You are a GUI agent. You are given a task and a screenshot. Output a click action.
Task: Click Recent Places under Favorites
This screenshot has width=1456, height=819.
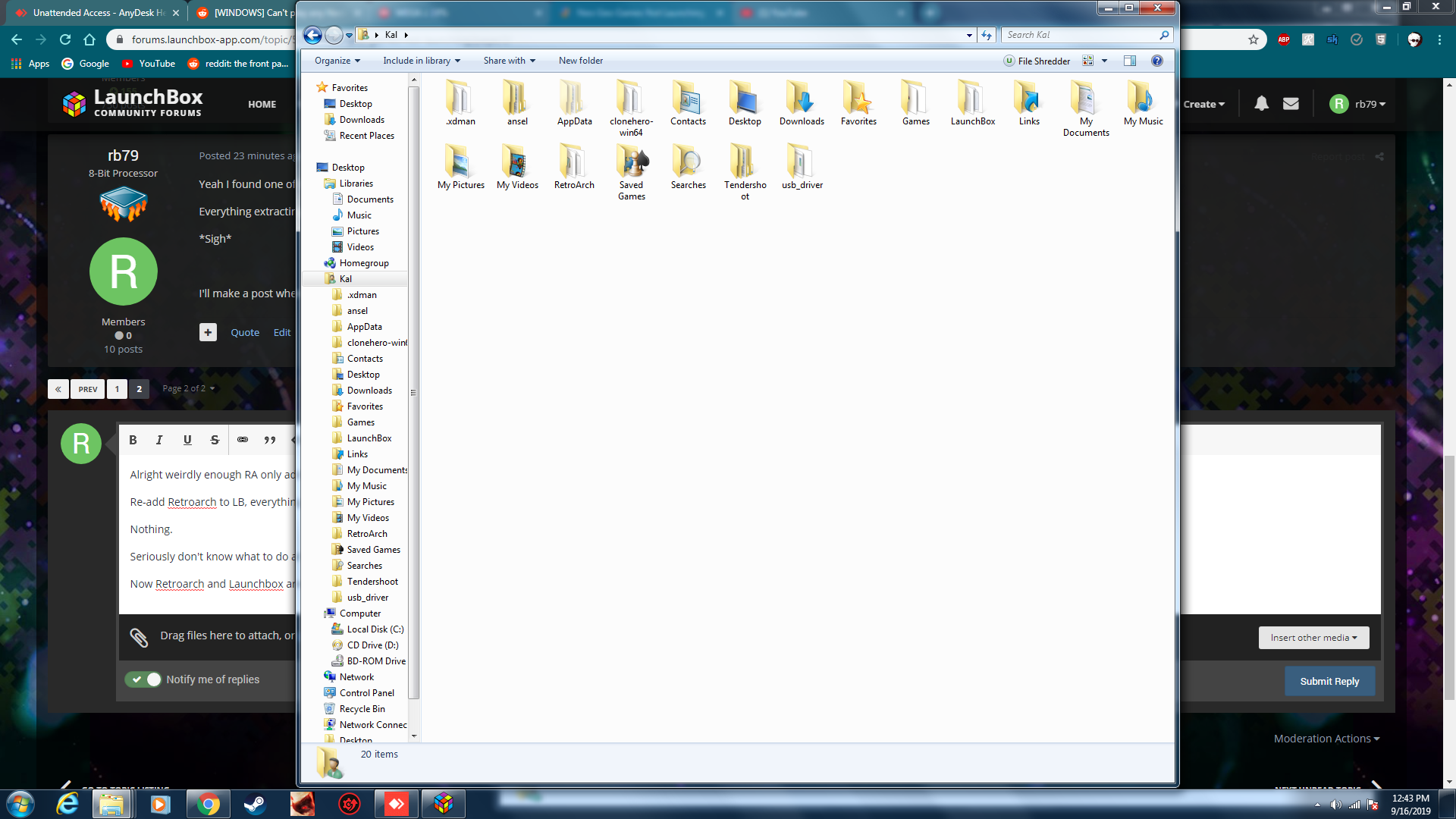tap(366, 136)
